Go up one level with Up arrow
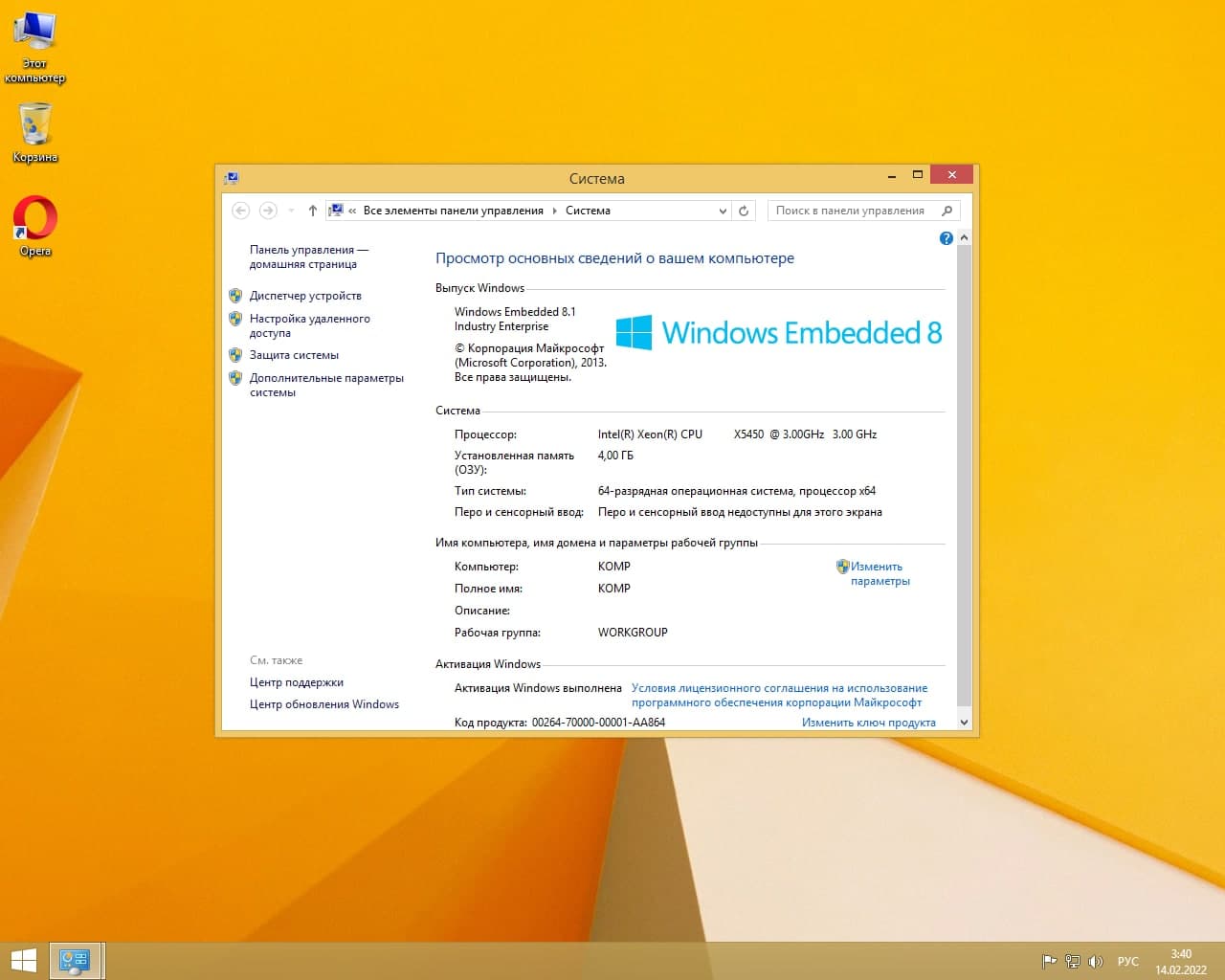1225x980 pixels. 312,211
